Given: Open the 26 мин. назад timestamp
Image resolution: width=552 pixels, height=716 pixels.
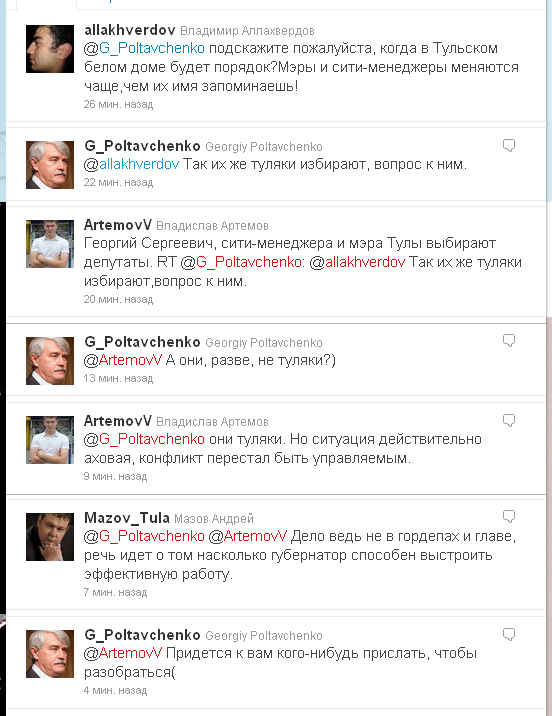Looking at the screenshot, I should [x=118, y=105].
